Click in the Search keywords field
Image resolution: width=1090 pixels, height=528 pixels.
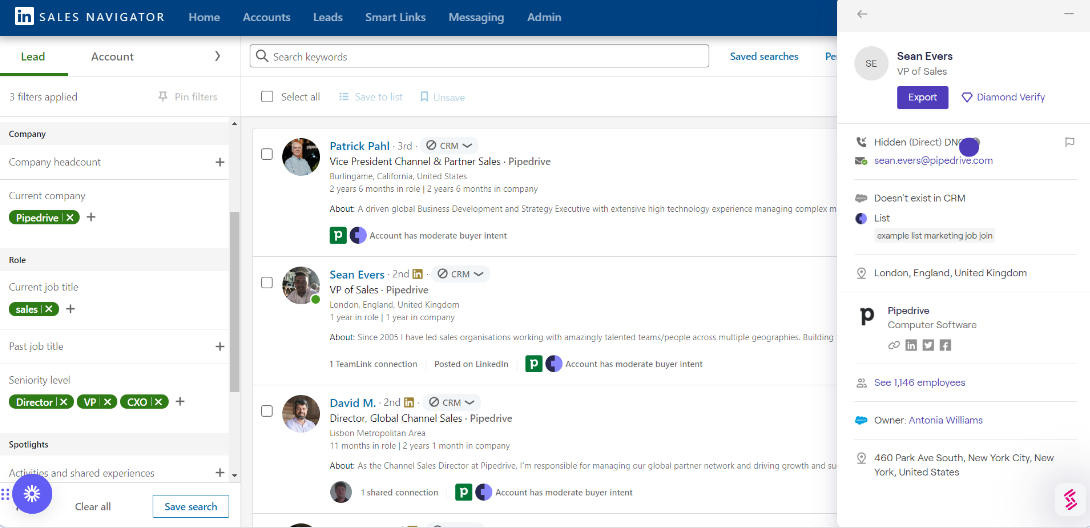479,56
